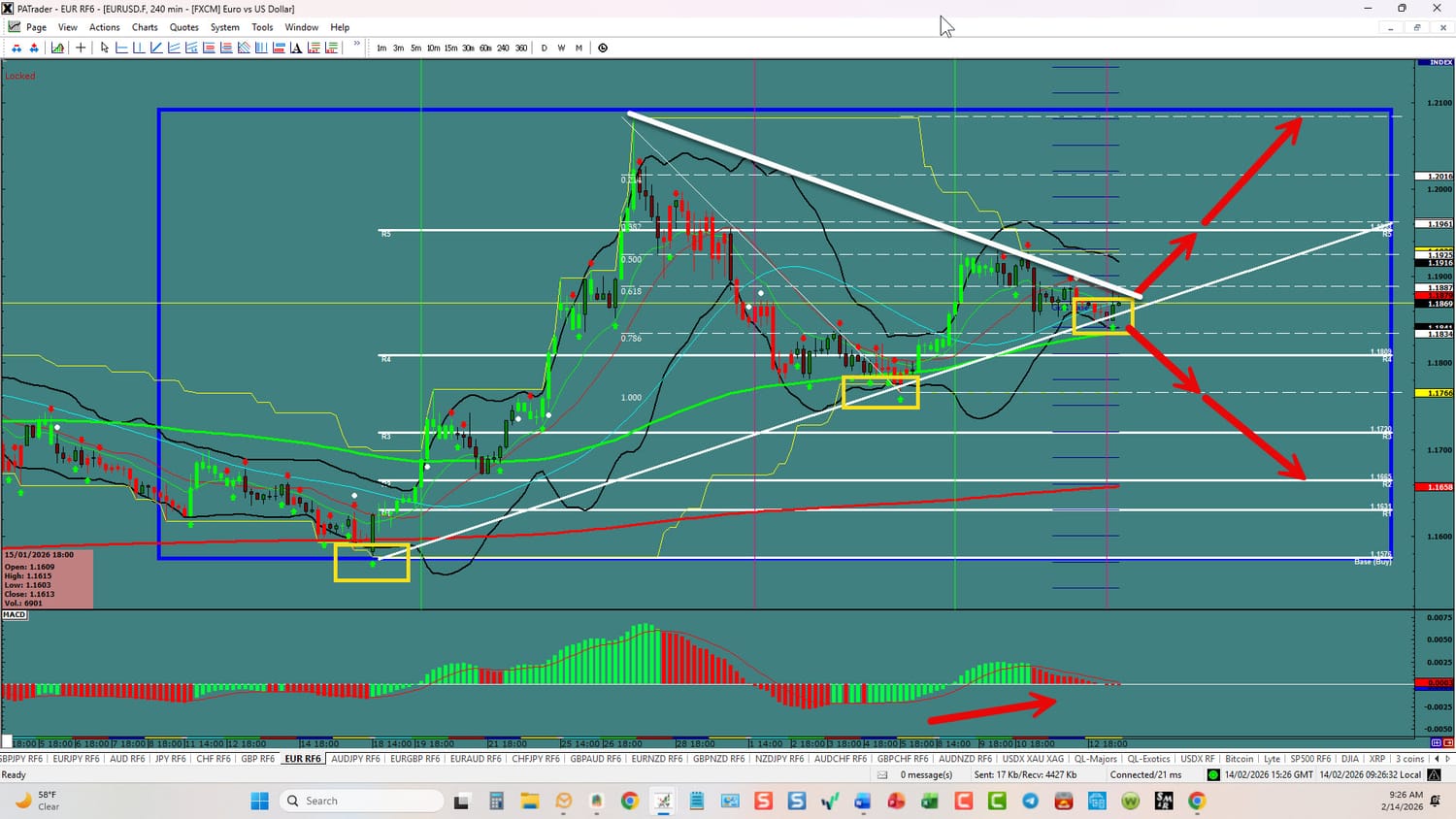1456x819 pixels.
Task: Click the '0 message(s)' status text
Action: (926, 775)
